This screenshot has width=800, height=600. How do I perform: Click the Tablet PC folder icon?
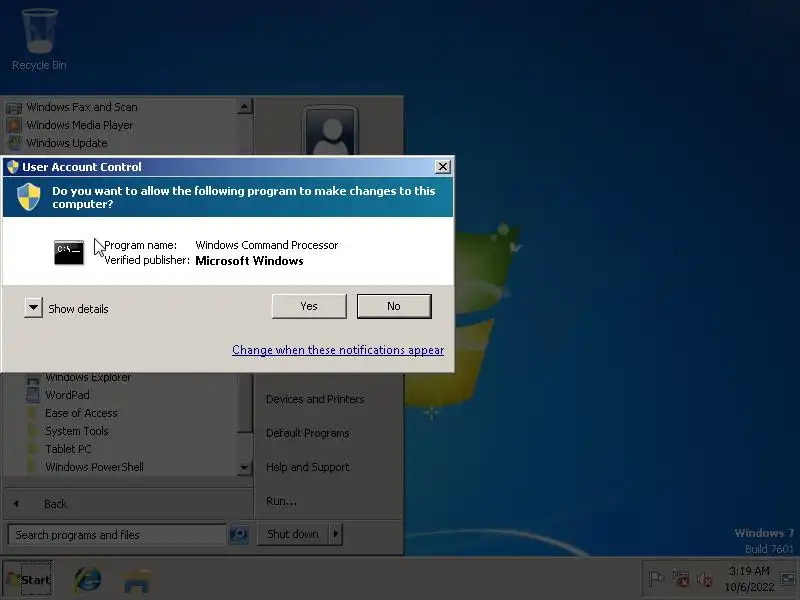click(x=33, y=449)
